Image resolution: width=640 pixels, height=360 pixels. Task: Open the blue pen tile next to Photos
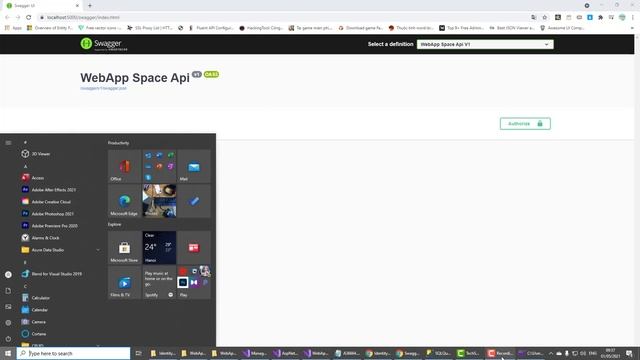[194, 201]
